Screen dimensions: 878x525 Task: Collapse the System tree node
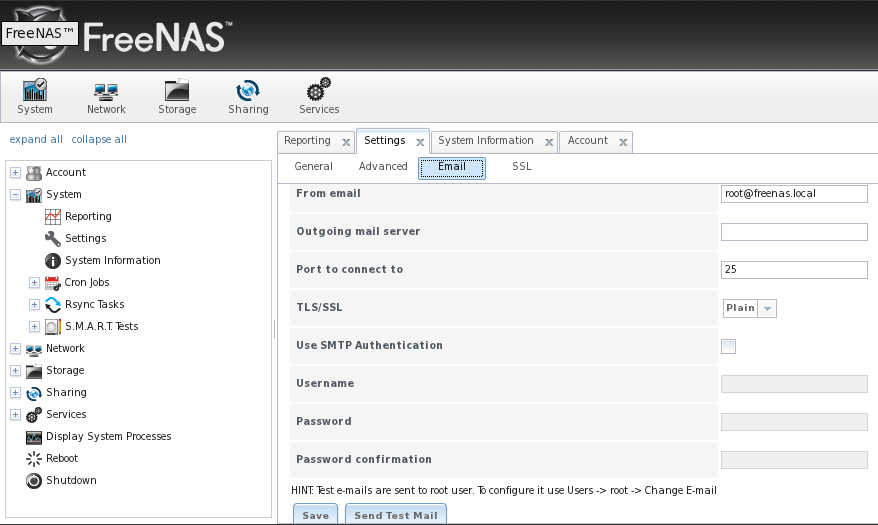tap(15, 195)
